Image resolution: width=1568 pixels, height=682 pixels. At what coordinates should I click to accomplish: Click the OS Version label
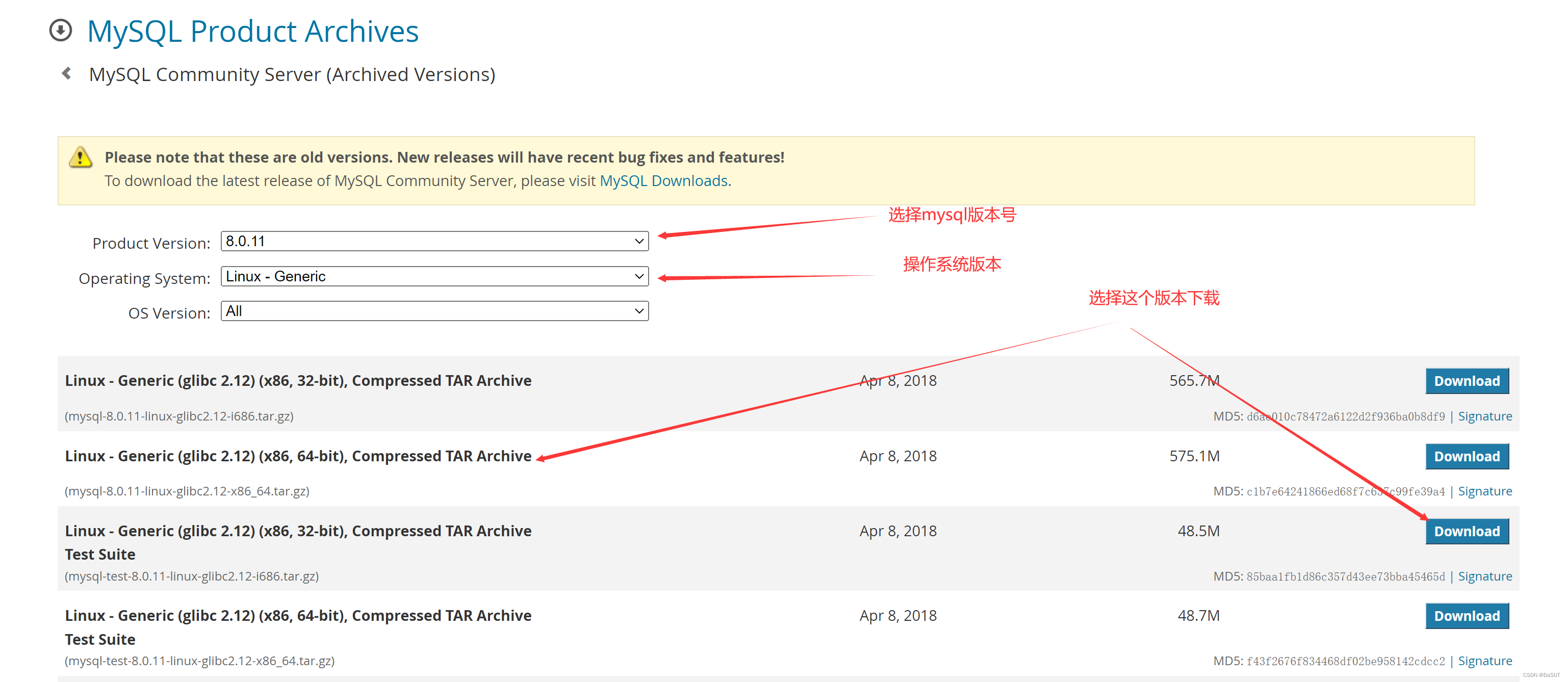(x=169, y=312)
